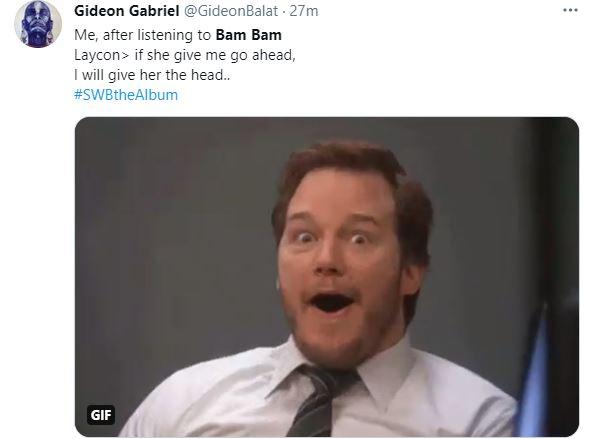Click the text I will give her the head

[x=152, y=75]
